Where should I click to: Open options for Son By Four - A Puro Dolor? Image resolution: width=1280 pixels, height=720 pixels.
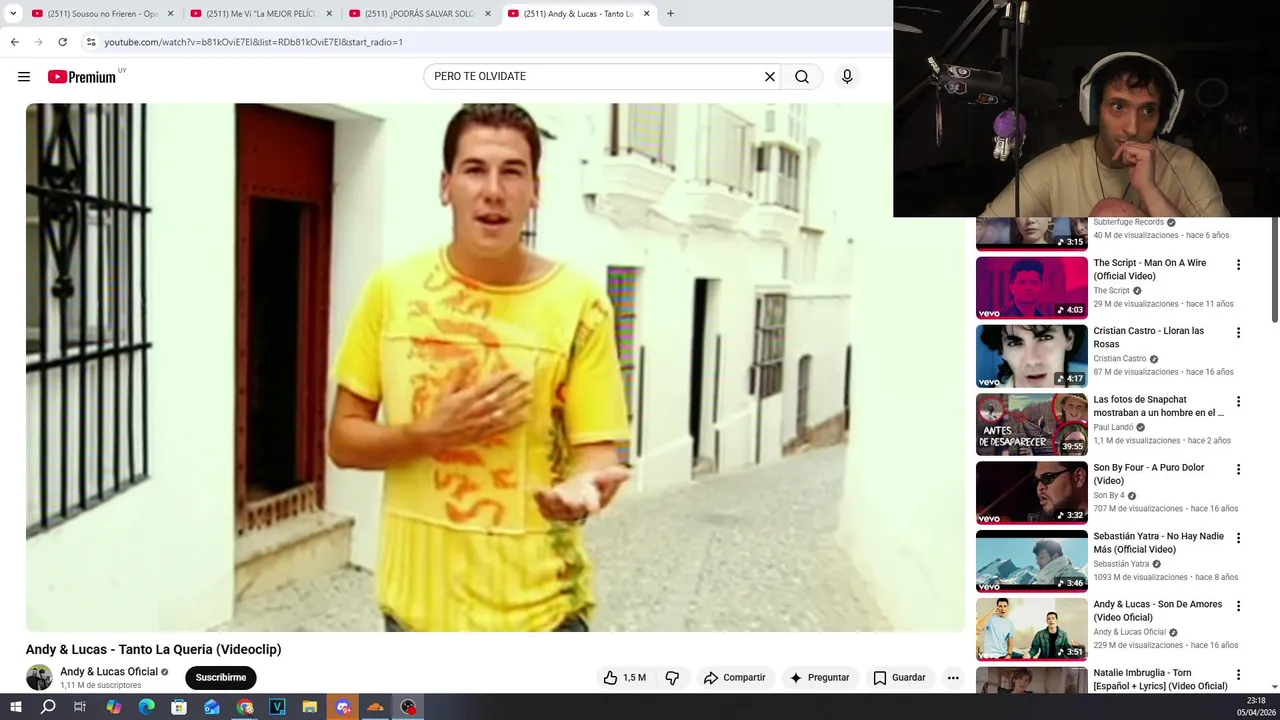click(1238, 470)
